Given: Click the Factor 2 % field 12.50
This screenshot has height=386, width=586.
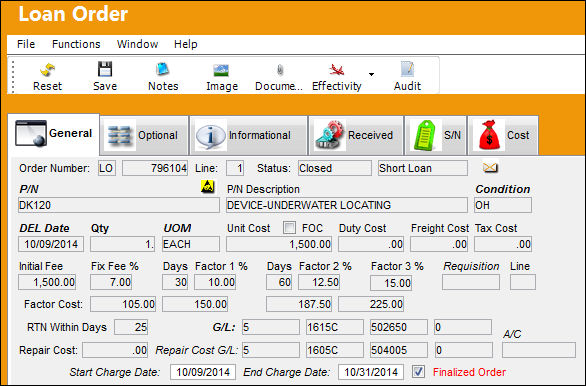Looking at the screenshot, I should (x=319, y=282).
